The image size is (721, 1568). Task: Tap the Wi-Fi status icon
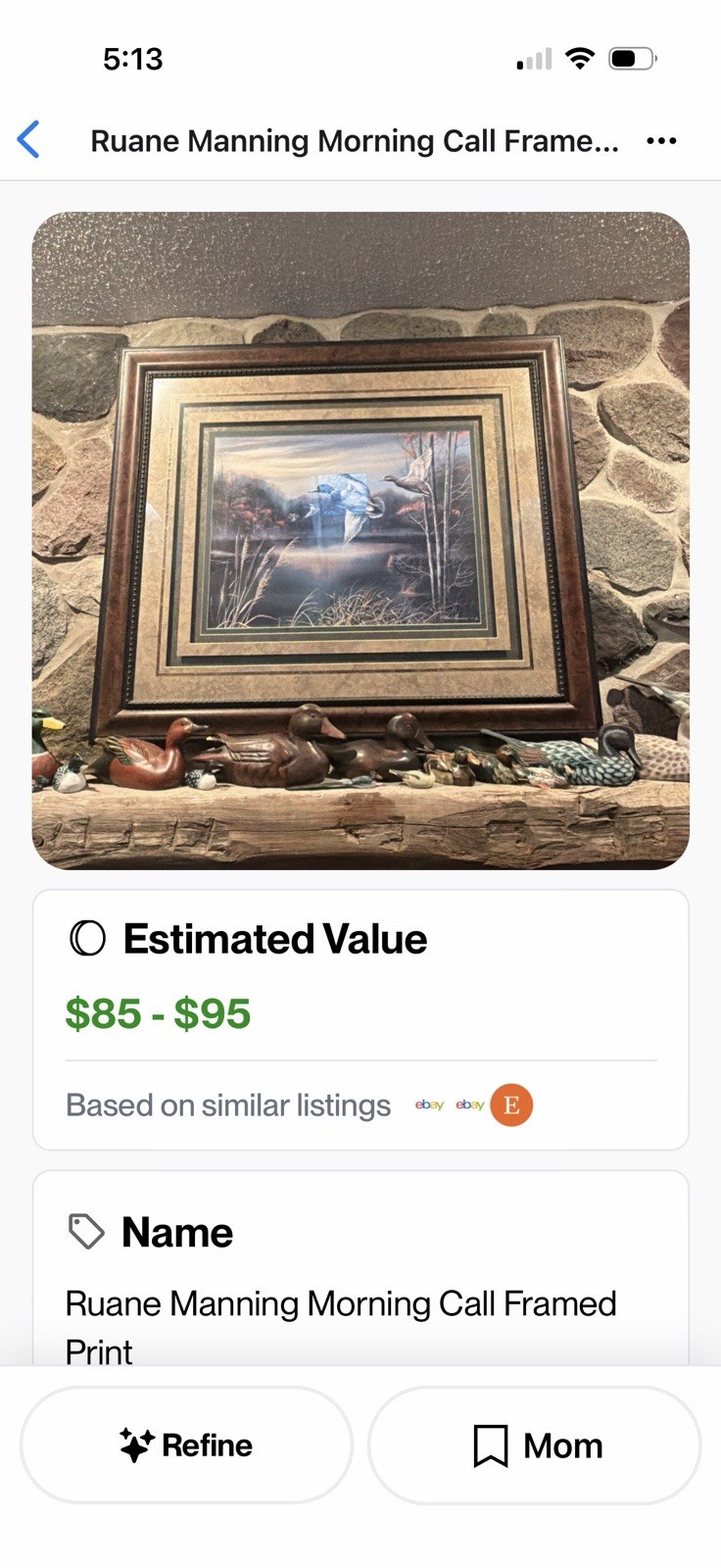(x=580, y=59)
